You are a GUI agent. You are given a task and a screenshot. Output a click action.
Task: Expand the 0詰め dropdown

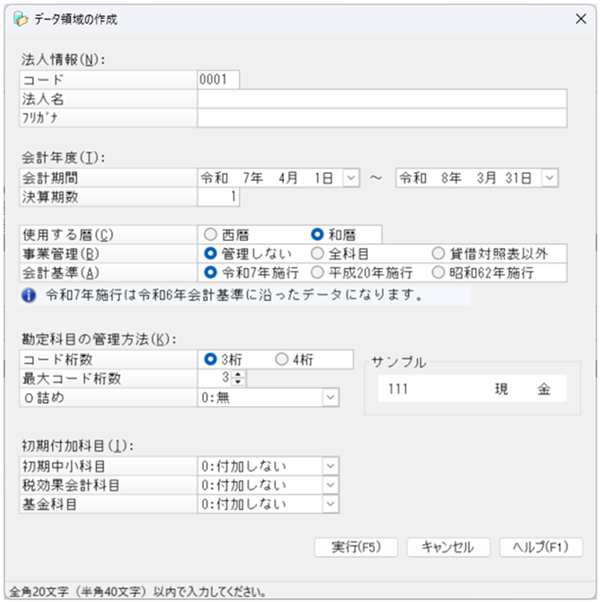tap(331, 397)
